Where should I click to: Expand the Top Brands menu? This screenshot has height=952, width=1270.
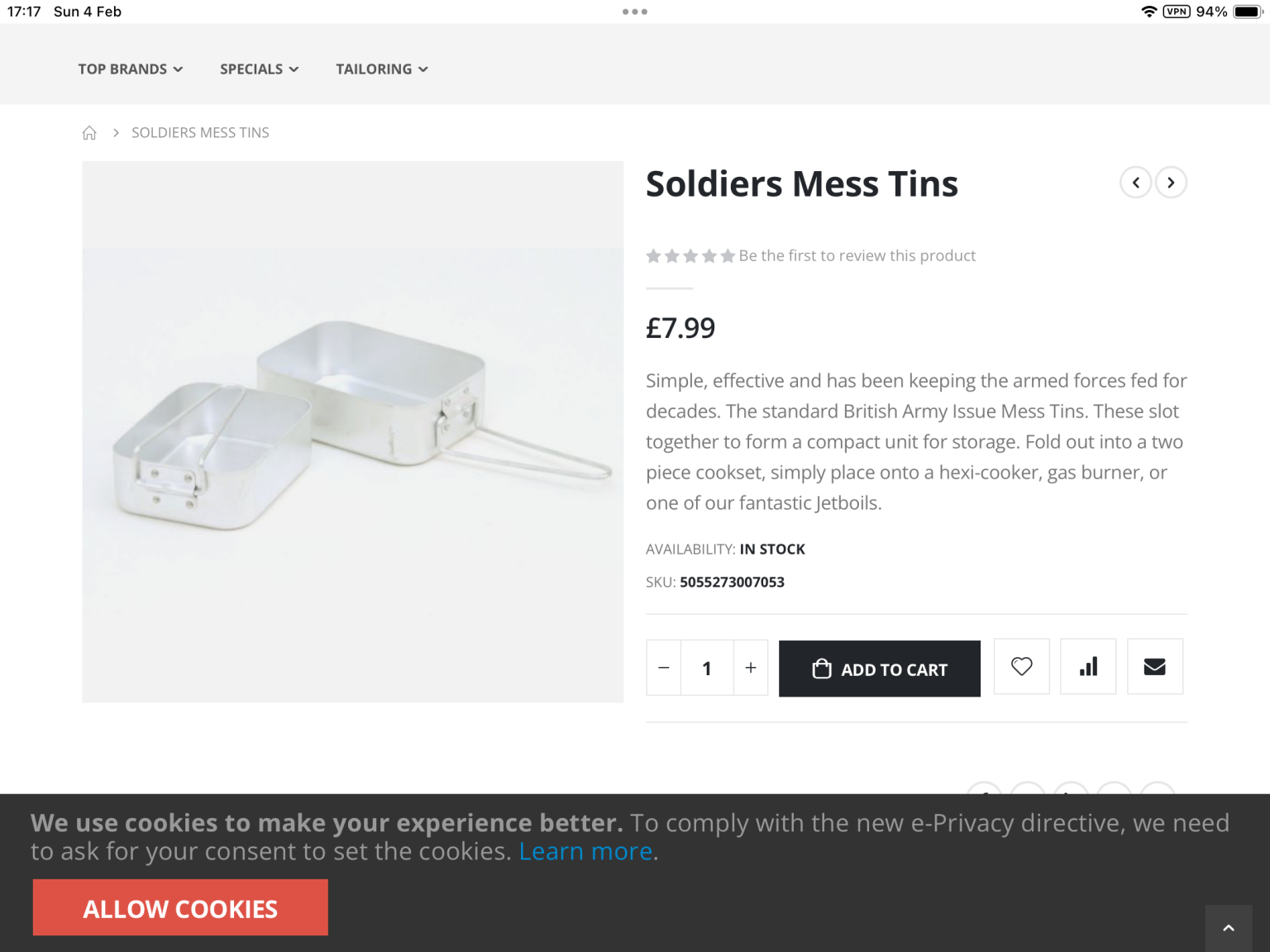click(130, 69)
